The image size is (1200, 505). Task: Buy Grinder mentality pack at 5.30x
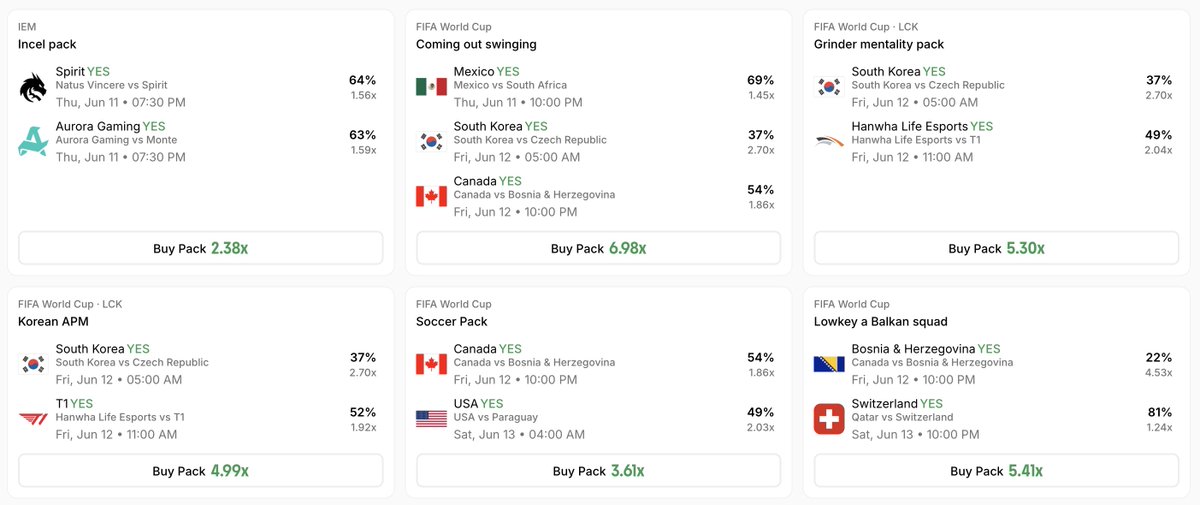point(996,248)
